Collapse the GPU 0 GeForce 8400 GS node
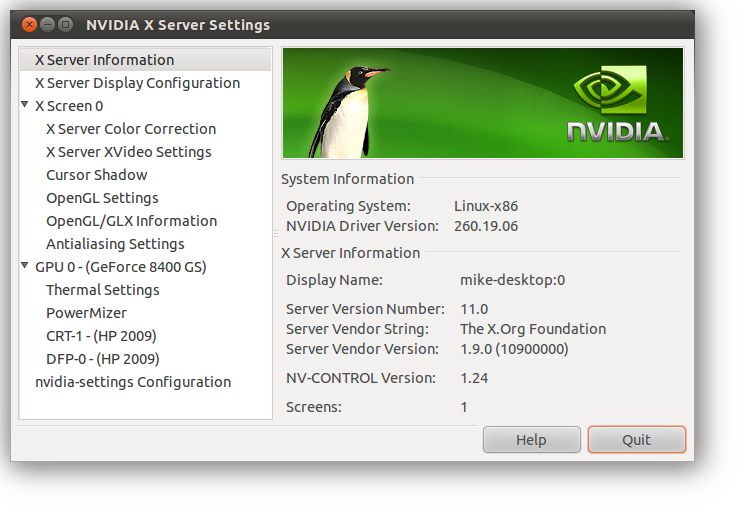 point(25,267)
